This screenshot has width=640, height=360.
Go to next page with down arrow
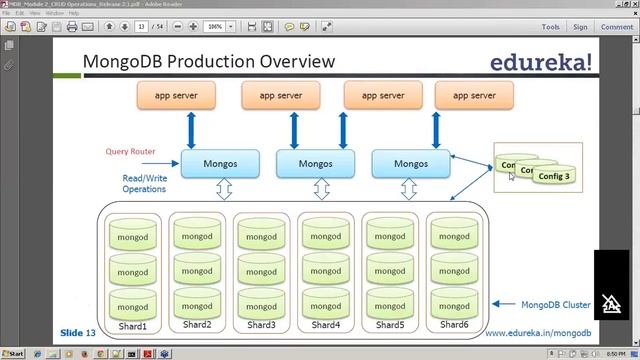(x=124, y=27)
